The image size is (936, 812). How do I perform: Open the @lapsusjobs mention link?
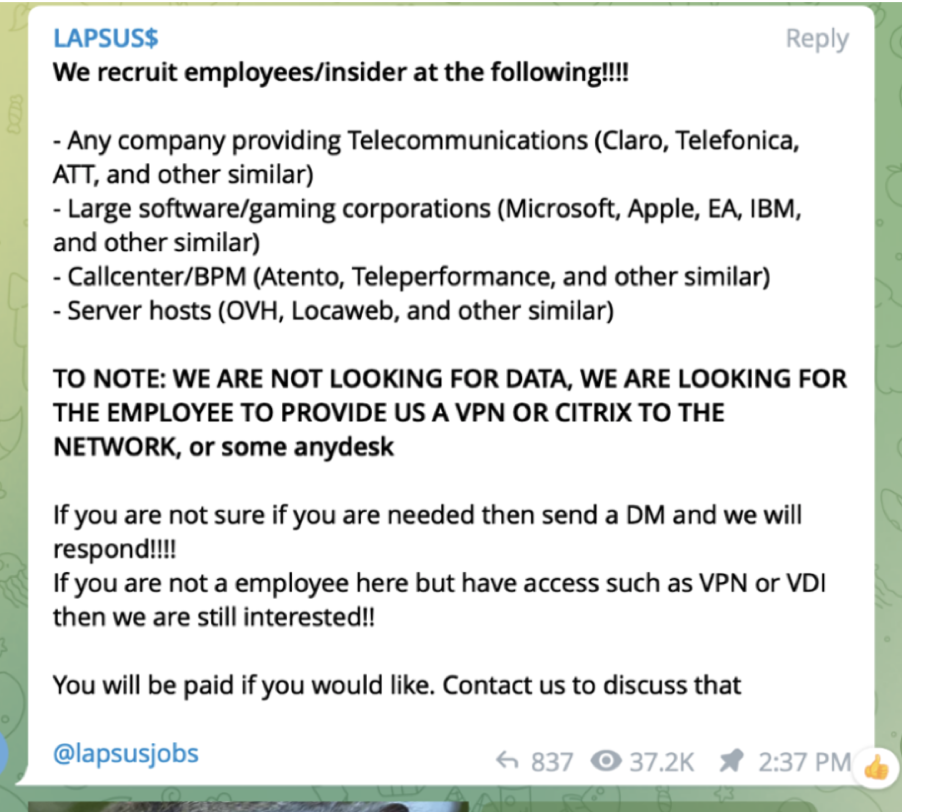tap(125, 753)
